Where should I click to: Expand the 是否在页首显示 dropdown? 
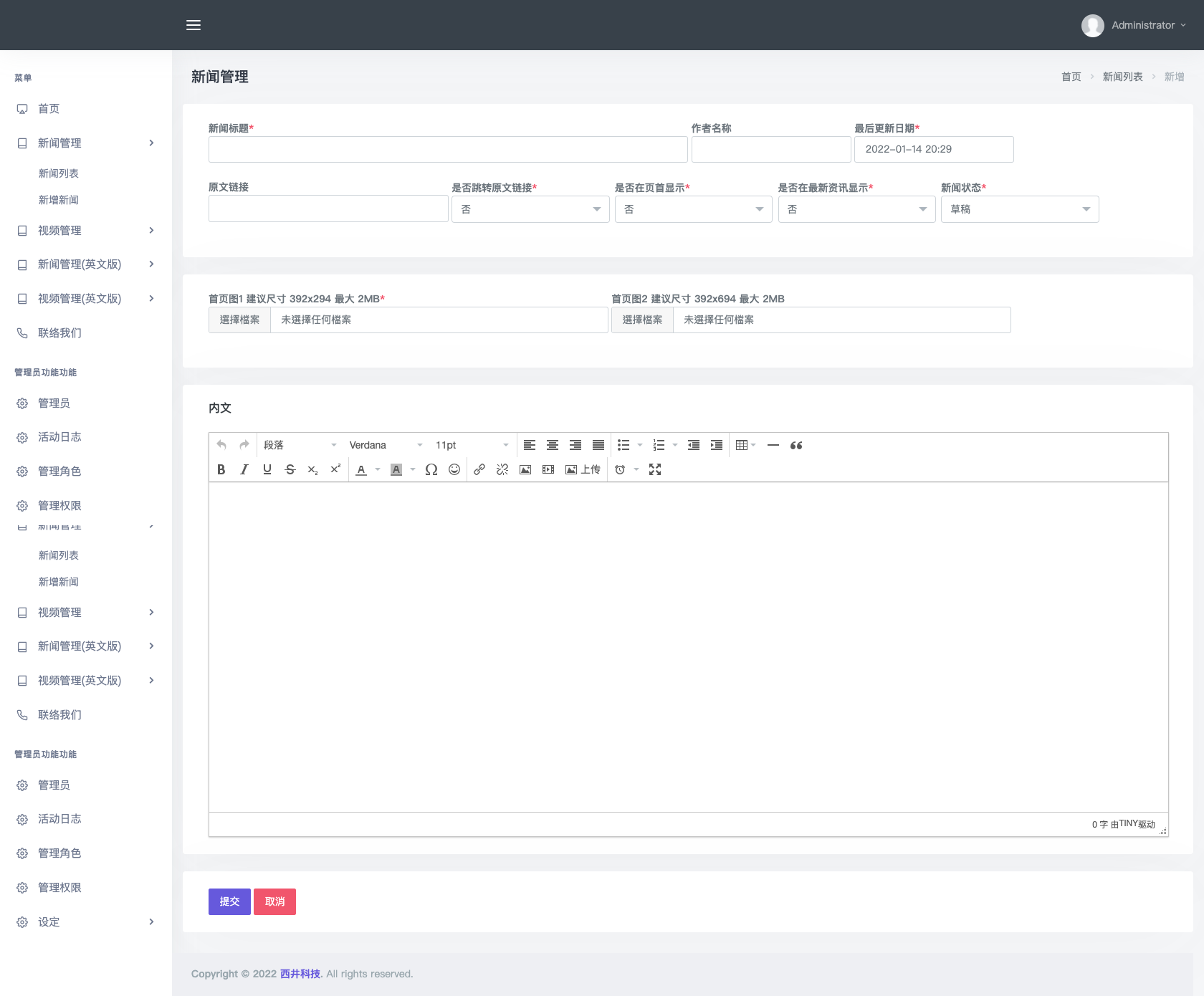693,209
